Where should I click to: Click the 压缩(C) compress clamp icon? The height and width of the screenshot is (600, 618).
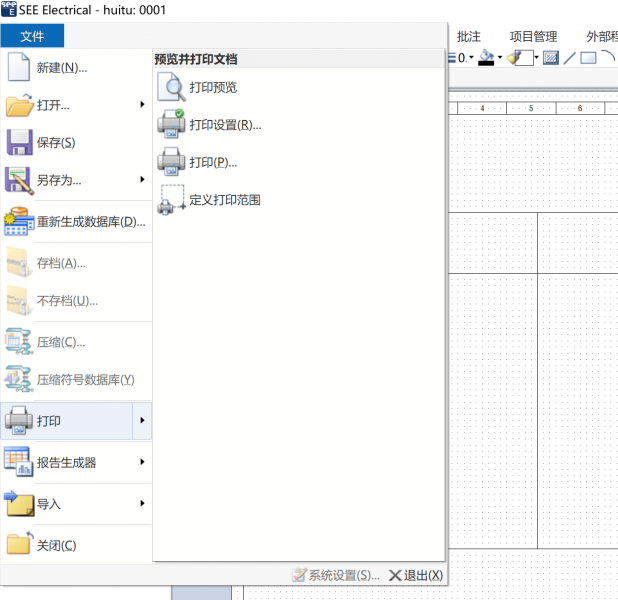[x=19, y=341]
